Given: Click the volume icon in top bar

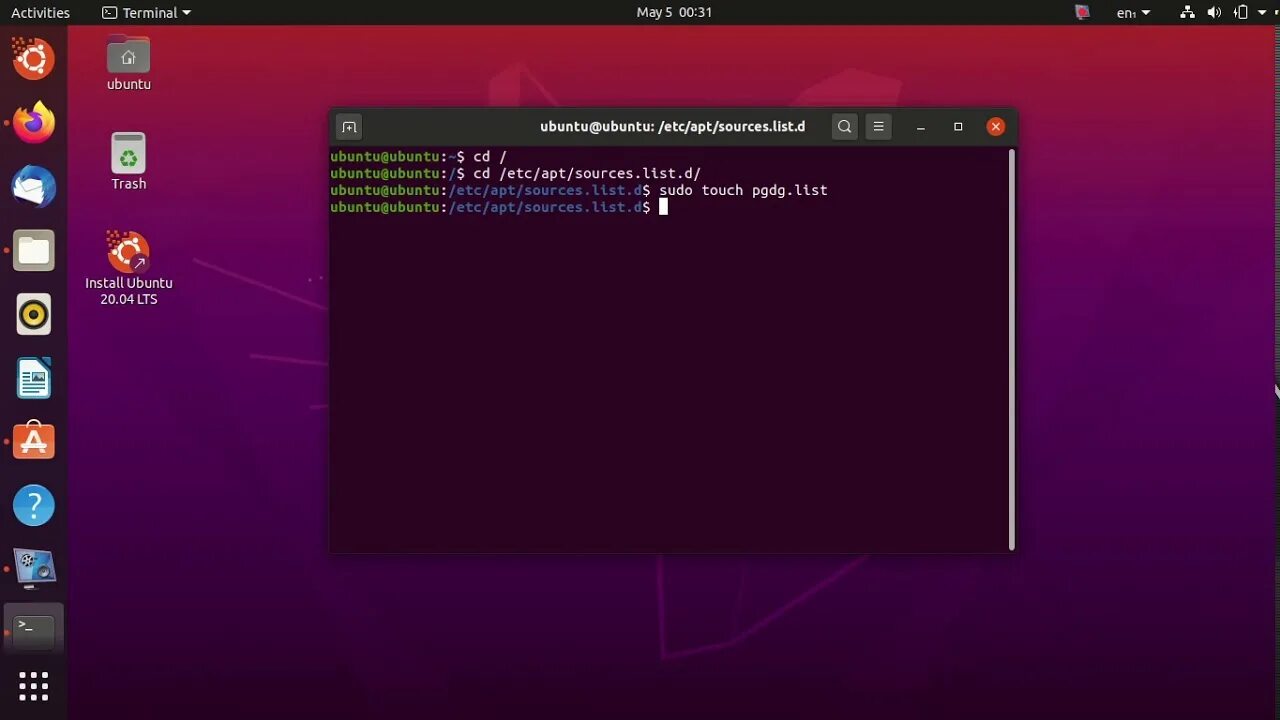Looking at the screenshot, I should [1214, 13].
